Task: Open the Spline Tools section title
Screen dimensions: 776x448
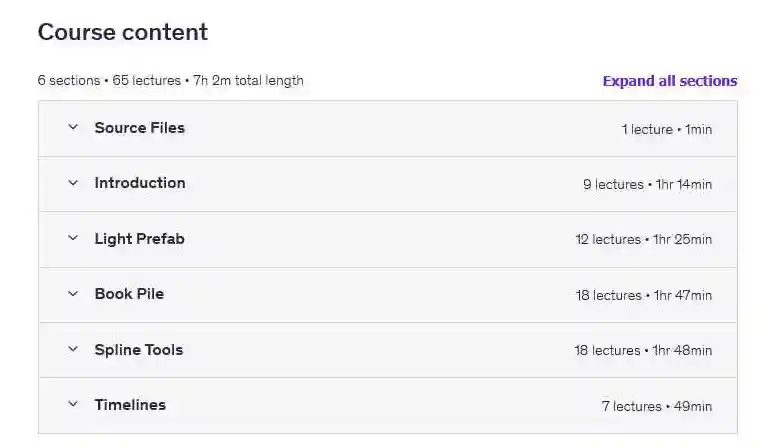Action: coord(138,350)
